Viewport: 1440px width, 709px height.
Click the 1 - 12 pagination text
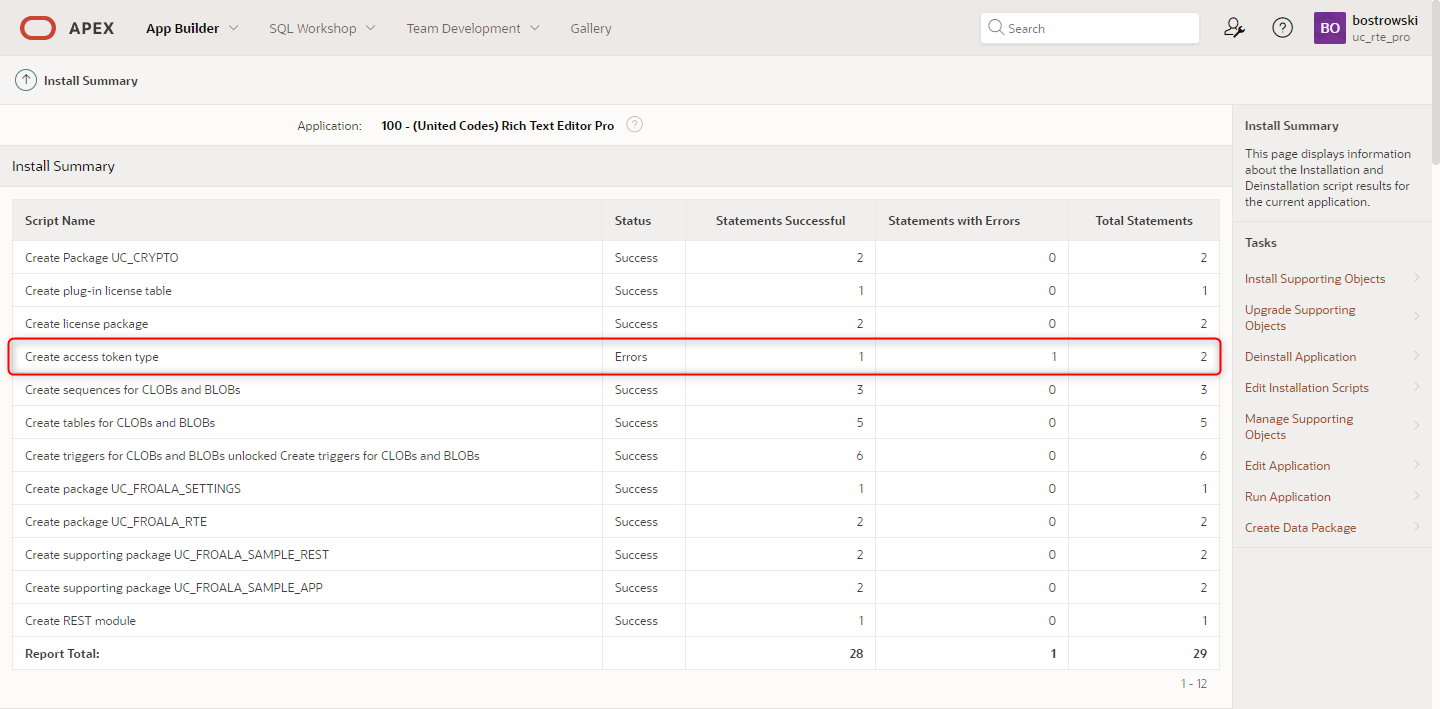tap(1194, 684)
